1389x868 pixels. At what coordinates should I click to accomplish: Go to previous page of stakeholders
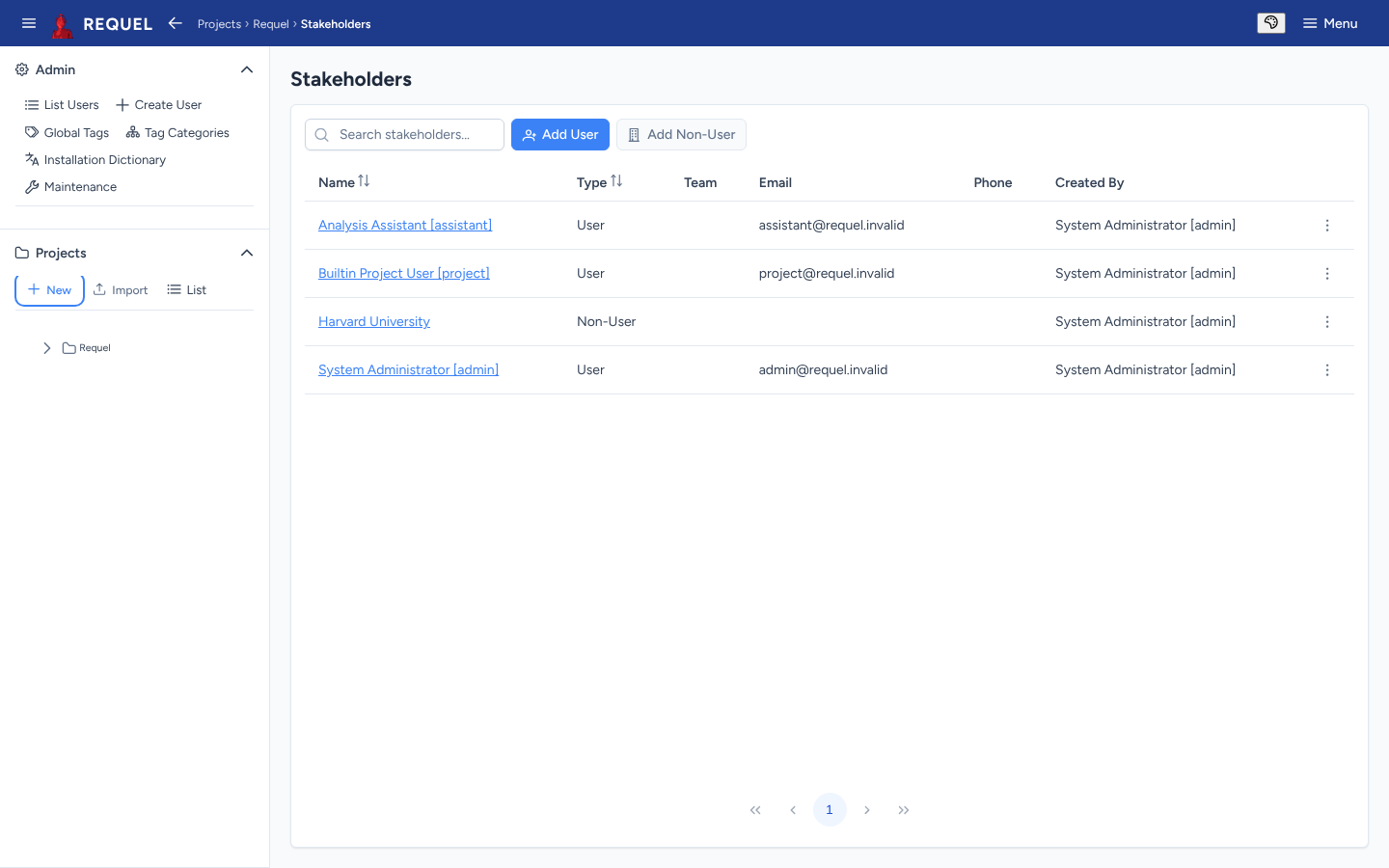[793, 810]
